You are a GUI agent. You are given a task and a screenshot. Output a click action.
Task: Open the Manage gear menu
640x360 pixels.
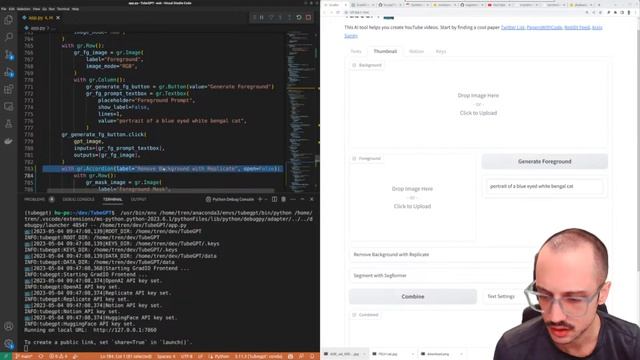9,344
